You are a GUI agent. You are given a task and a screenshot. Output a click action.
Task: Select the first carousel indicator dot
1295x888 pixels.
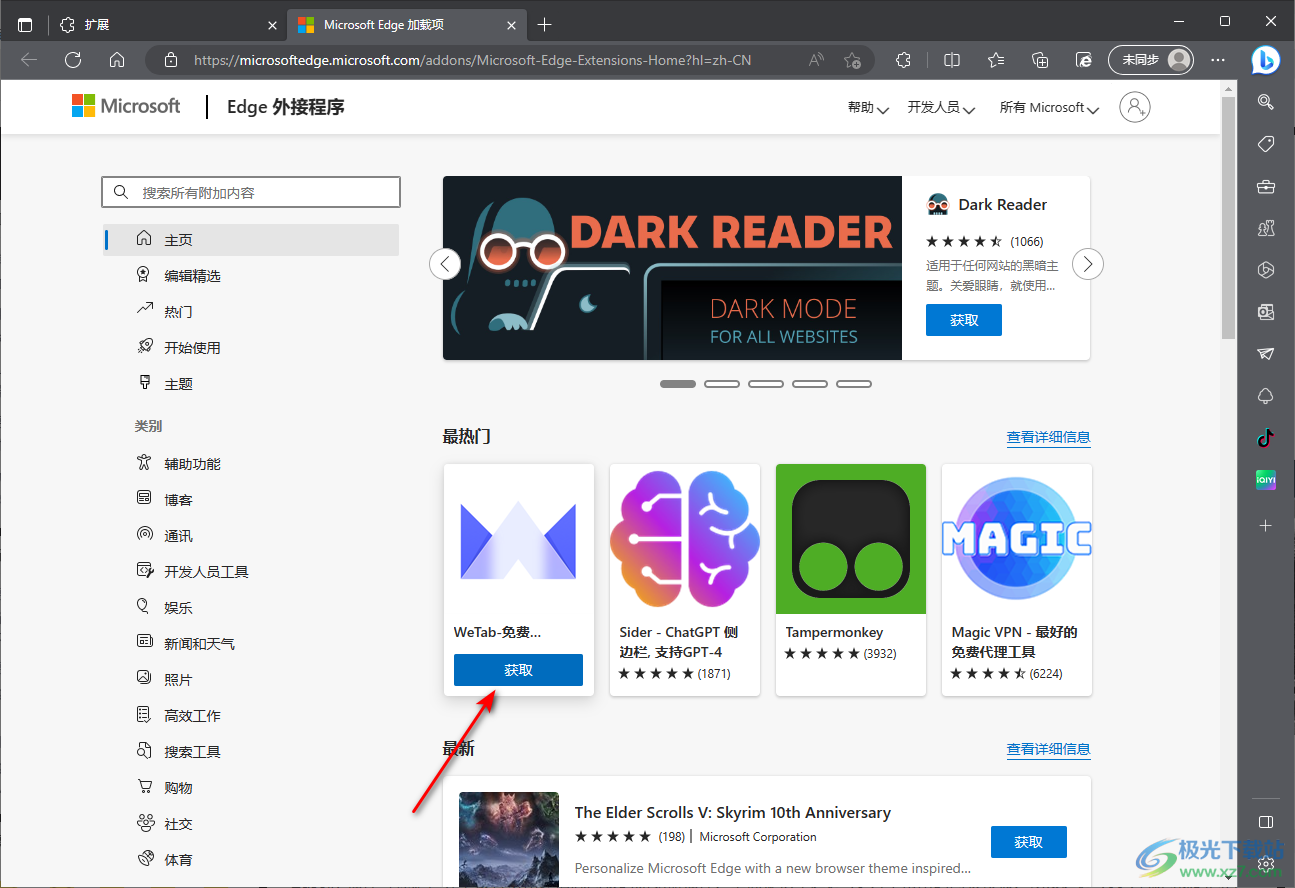pos(678,384)
